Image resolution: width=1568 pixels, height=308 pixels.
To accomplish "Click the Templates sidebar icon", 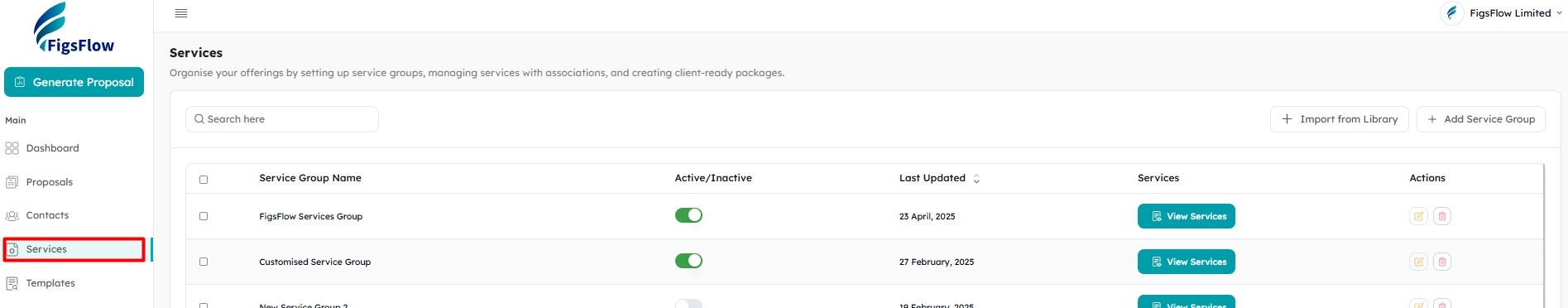I will pos(12,283).
